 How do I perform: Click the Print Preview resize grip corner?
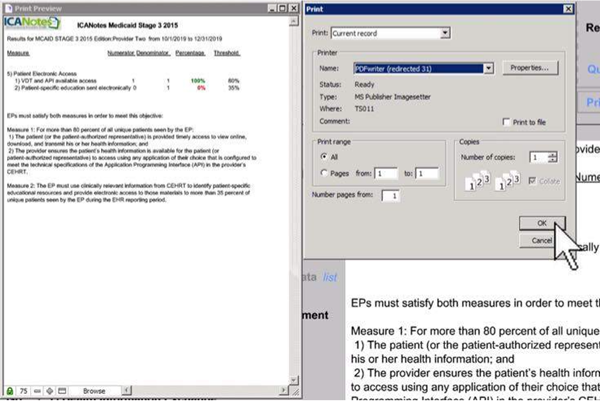coord(295,391)
